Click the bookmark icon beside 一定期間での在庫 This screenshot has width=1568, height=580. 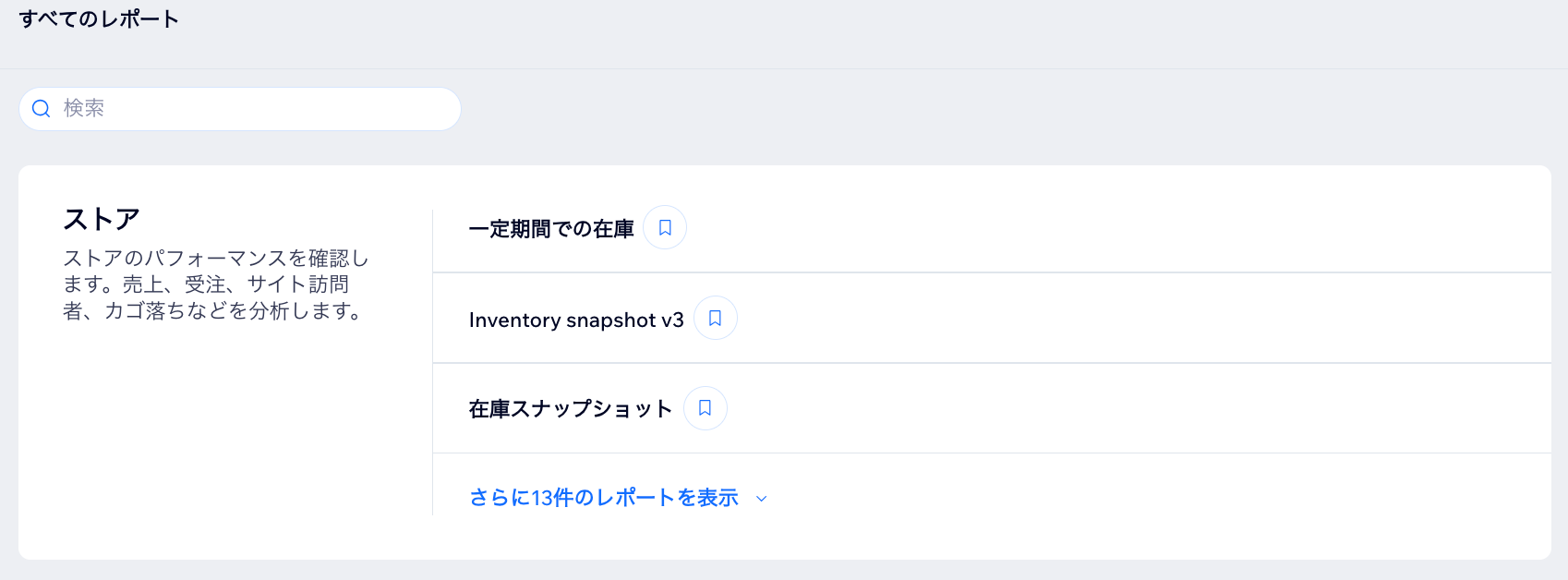[x=665, y=227]
